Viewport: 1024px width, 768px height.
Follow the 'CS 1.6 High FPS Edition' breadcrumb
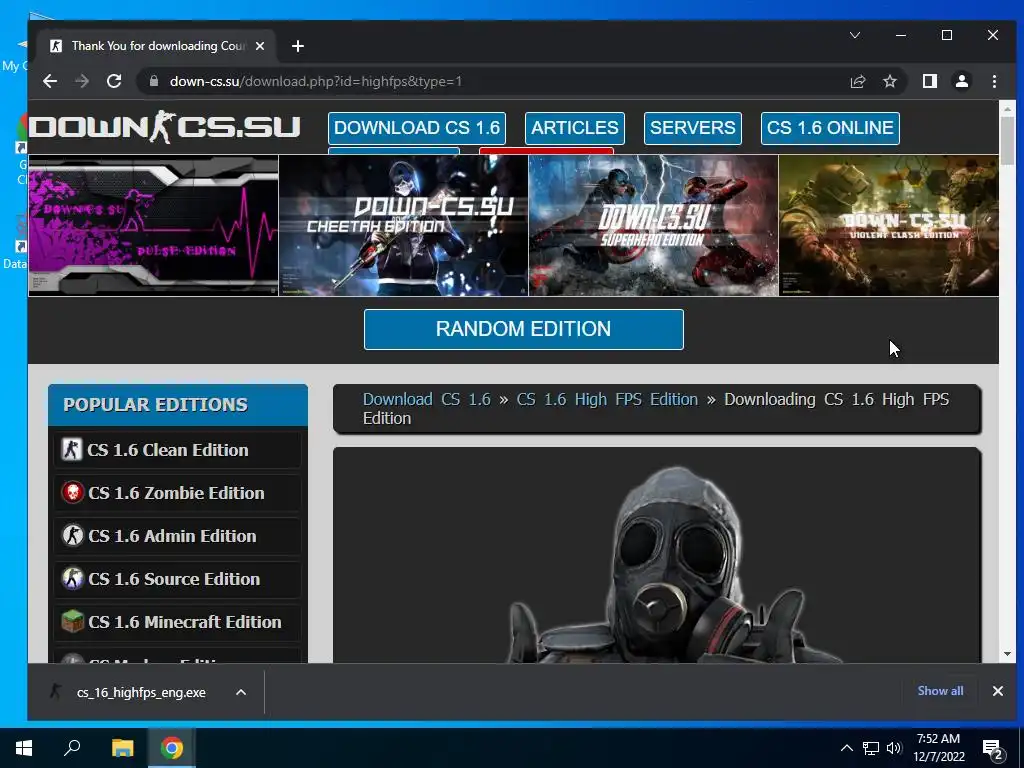click(x=607, y=399)
